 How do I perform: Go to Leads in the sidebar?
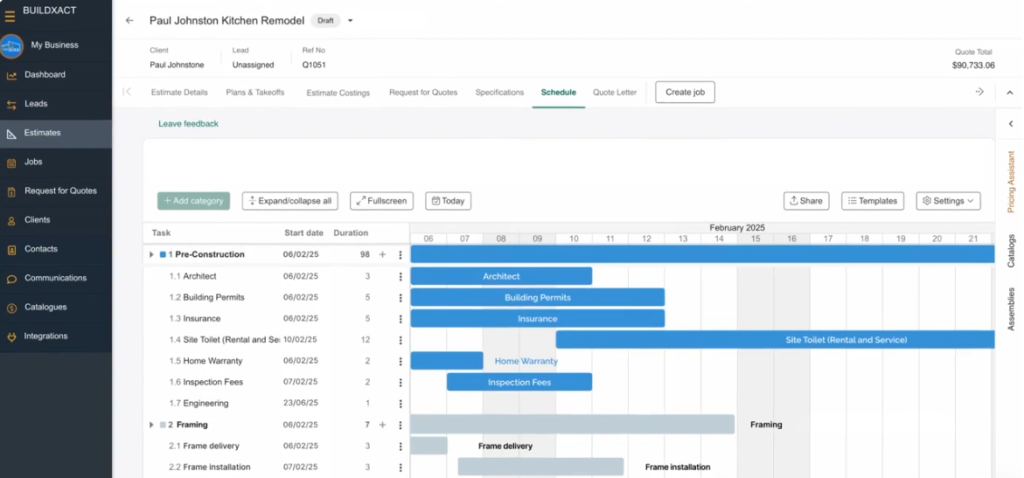click(x=56, y=104)
